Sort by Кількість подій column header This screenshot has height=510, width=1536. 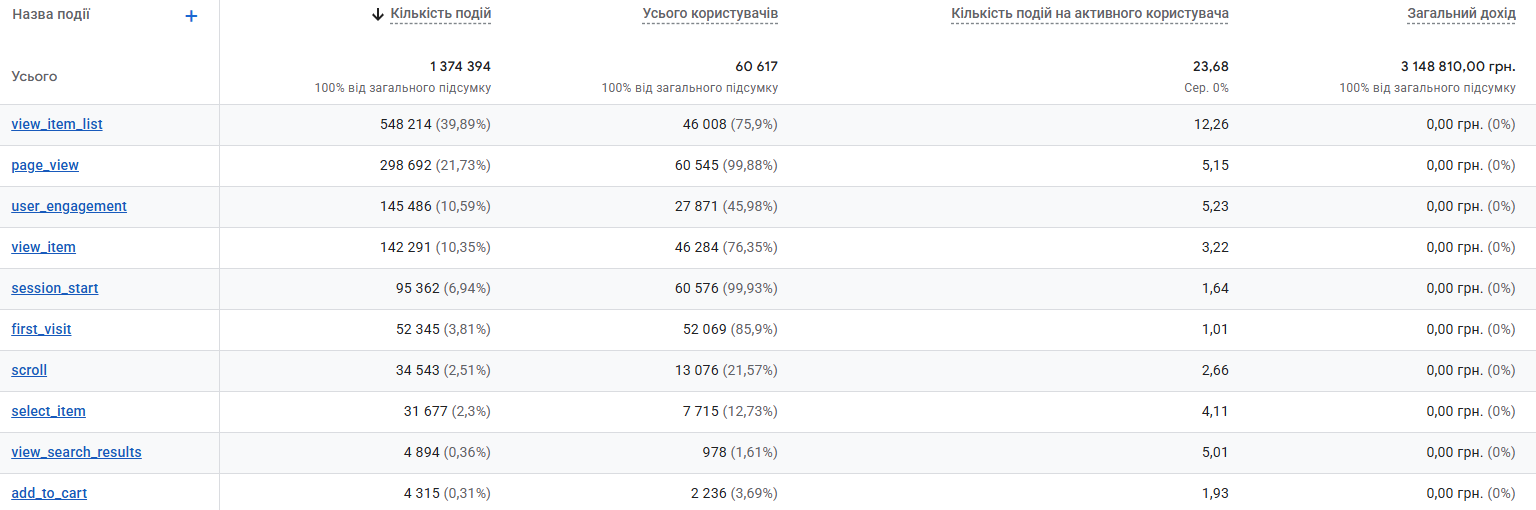tap(441, 14)
